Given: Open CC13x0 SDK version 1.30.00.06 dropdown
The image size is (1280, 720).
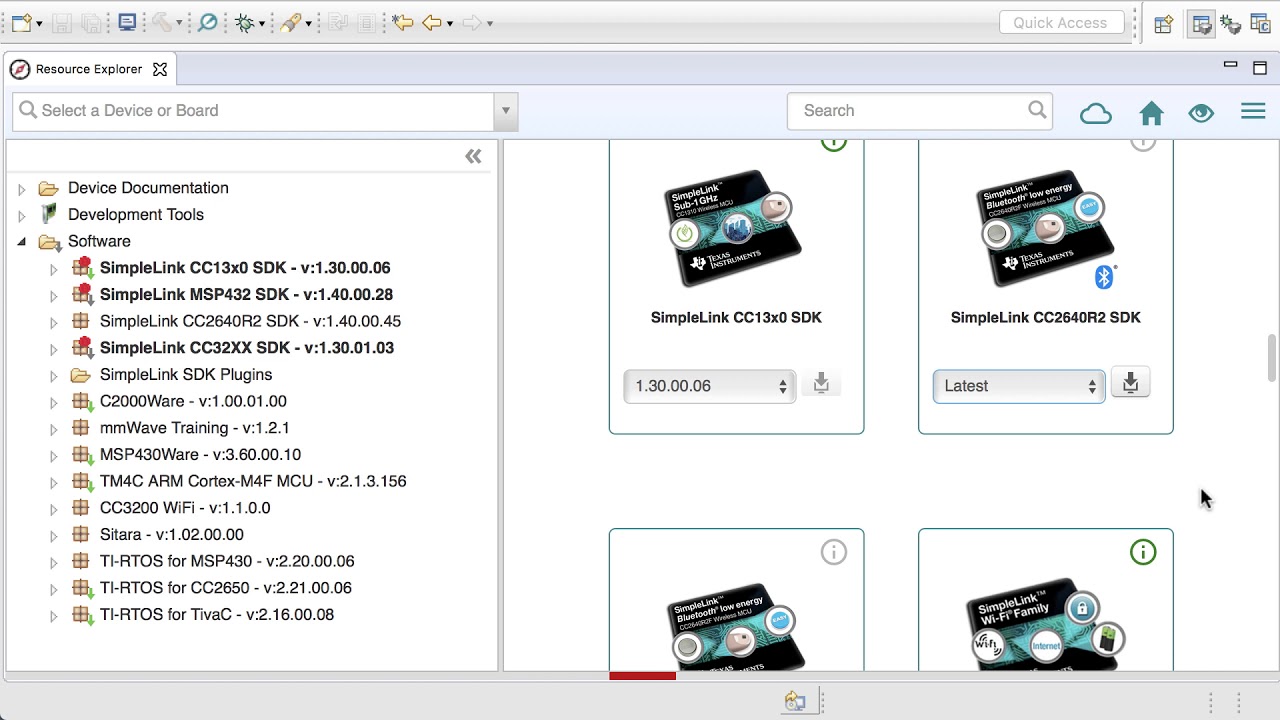Looking at the screenshot, I should [x=709, y=386].
